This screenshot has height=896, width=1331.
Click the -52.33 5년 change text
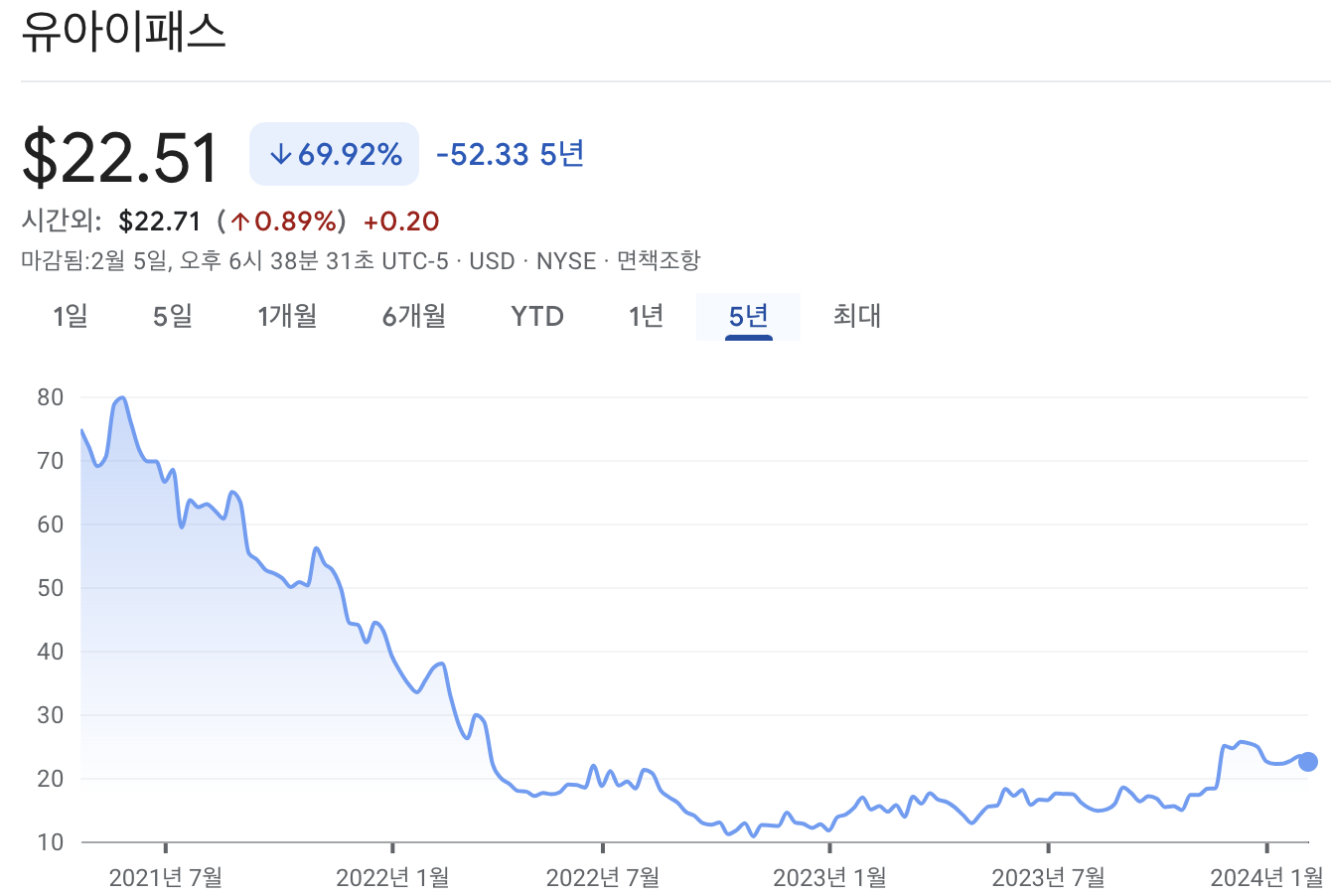509,154
